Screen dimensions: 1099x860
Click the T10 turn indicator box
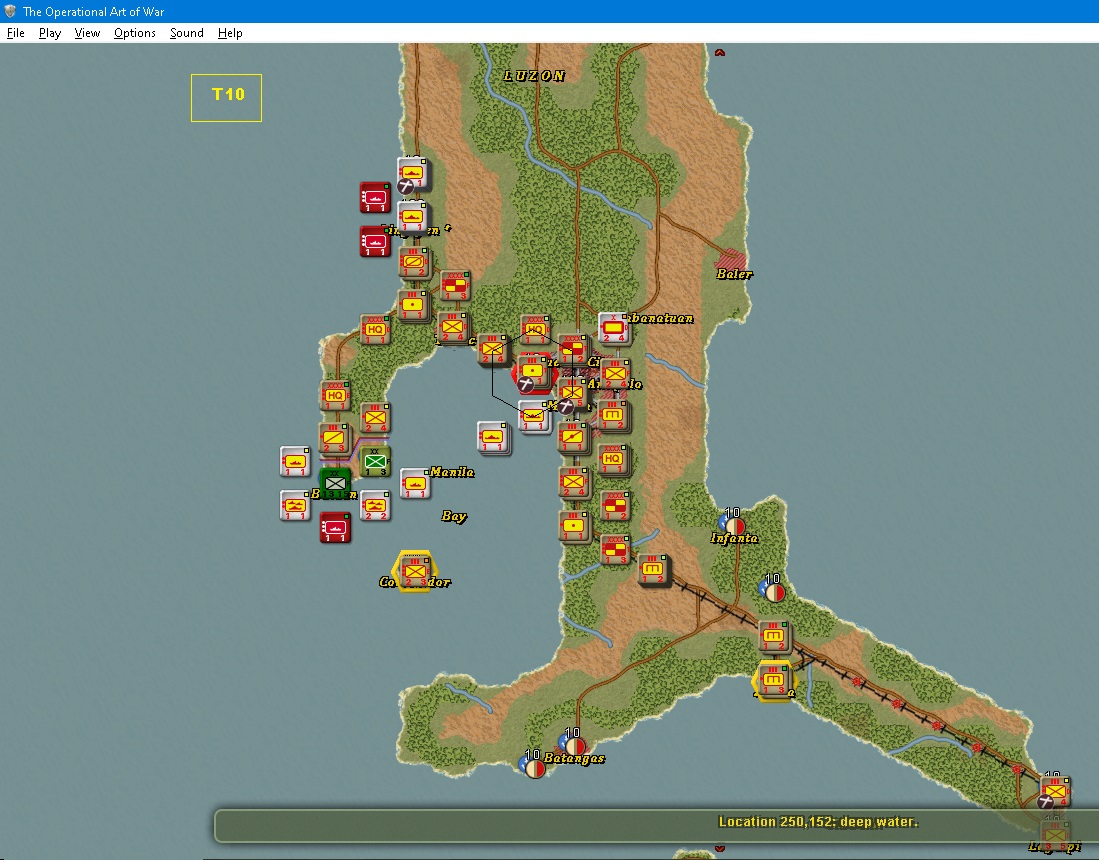pos(226,98)
